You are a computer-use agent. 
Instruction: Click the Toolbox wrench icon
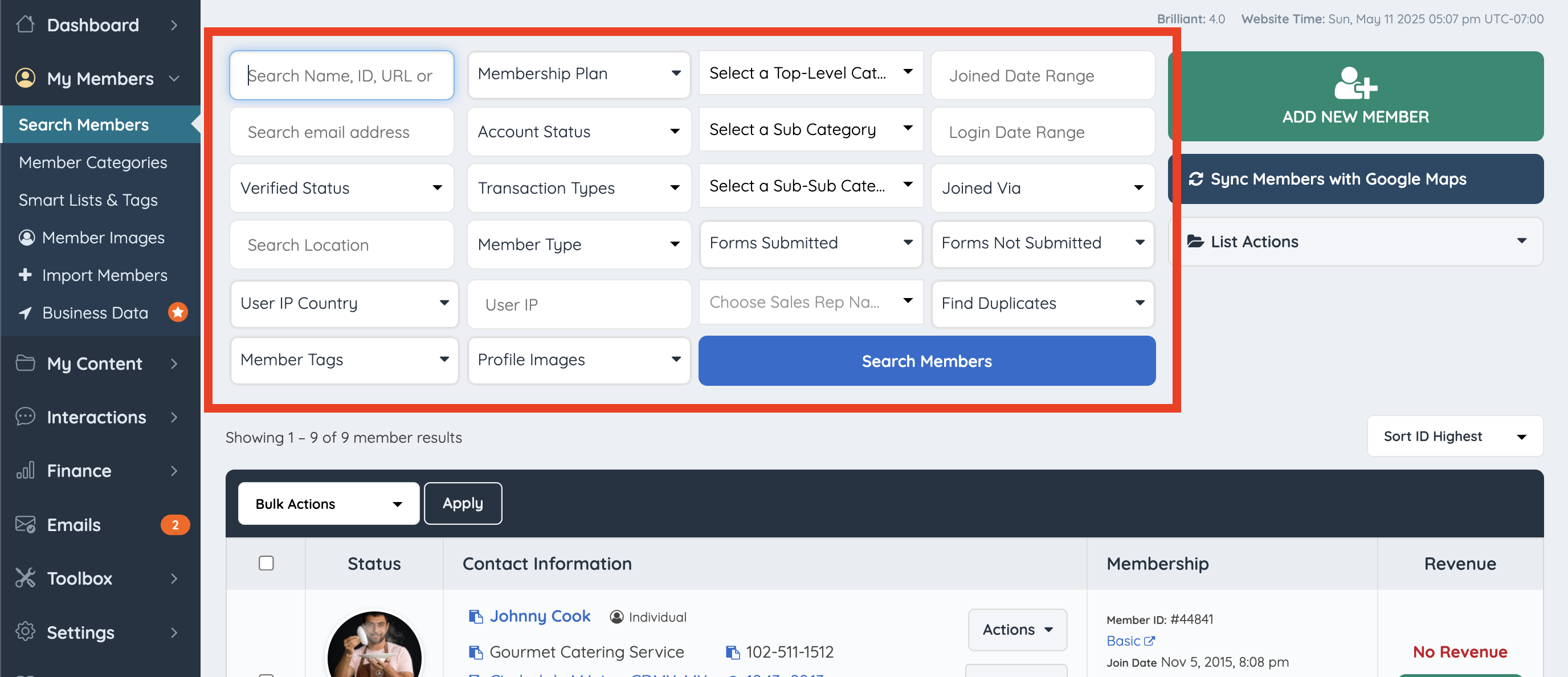click(25, 578)
